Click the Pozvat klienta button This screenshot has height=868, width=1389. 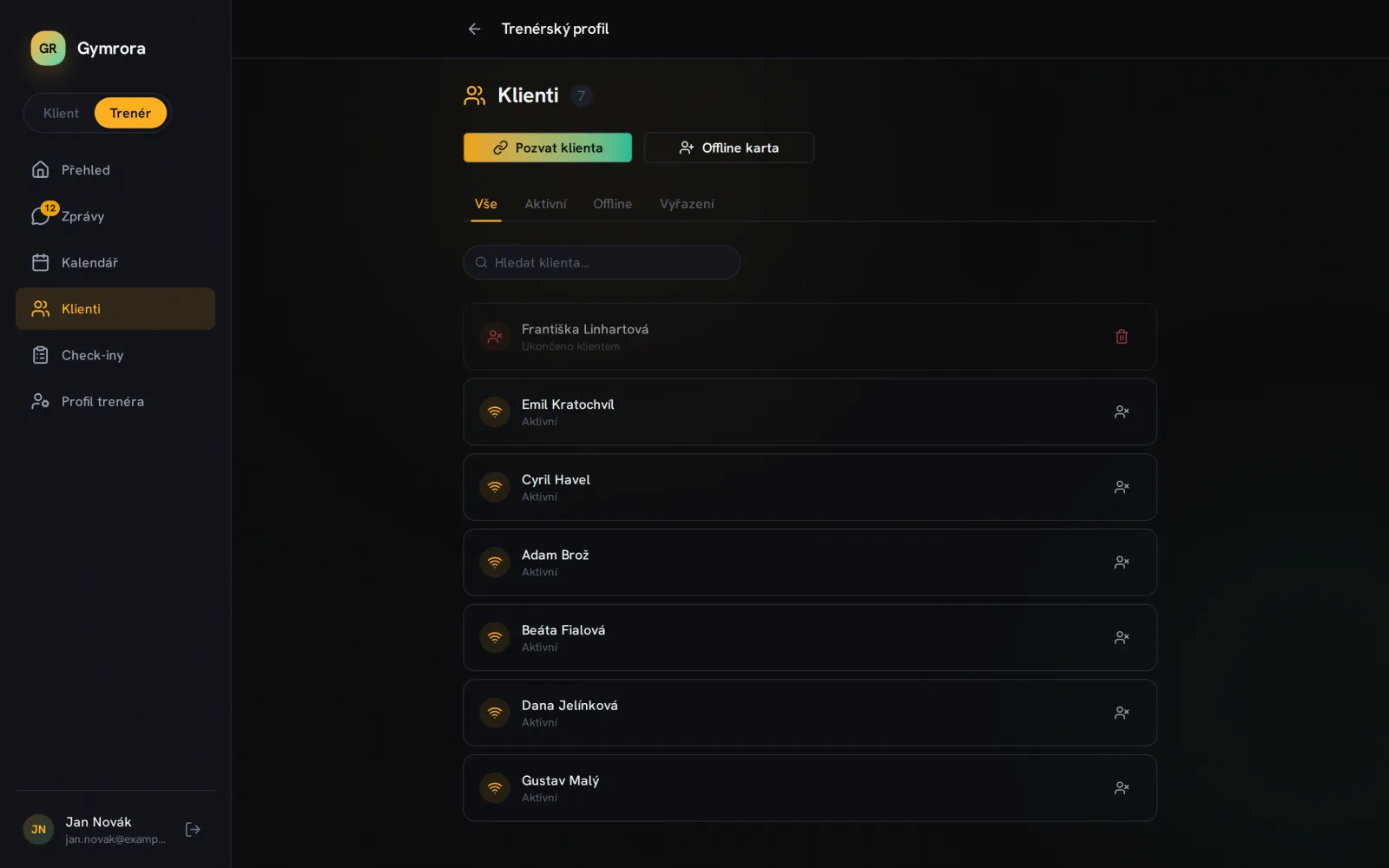point(548,148)
